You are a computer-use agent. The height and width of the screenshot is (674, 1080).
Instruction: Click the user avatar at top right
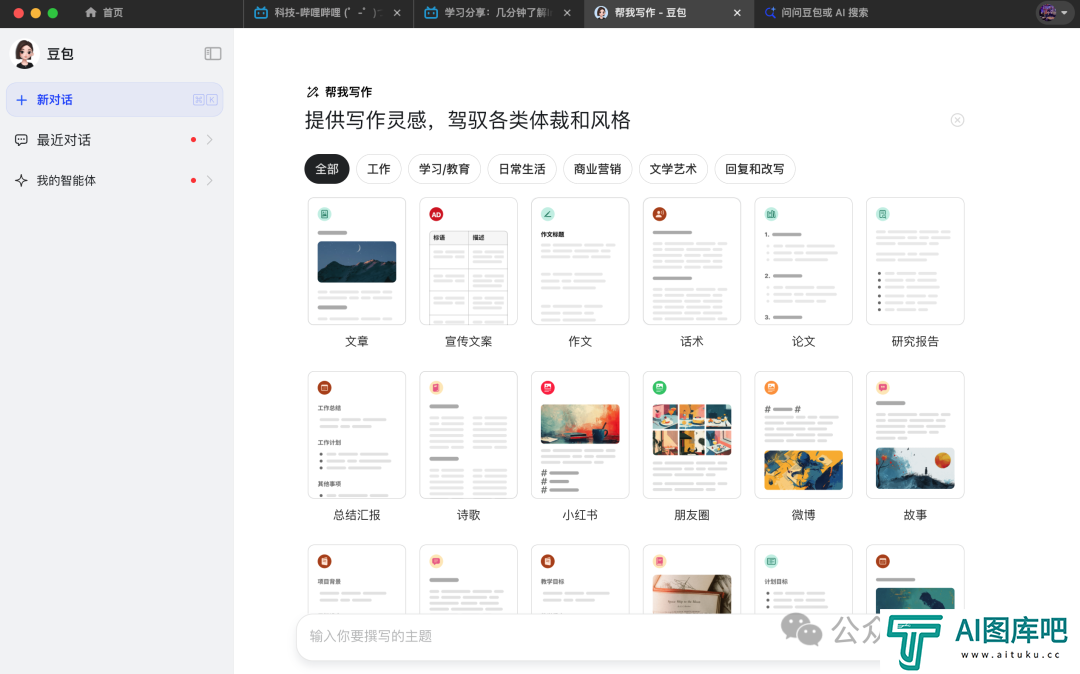tap(1048, 12)
